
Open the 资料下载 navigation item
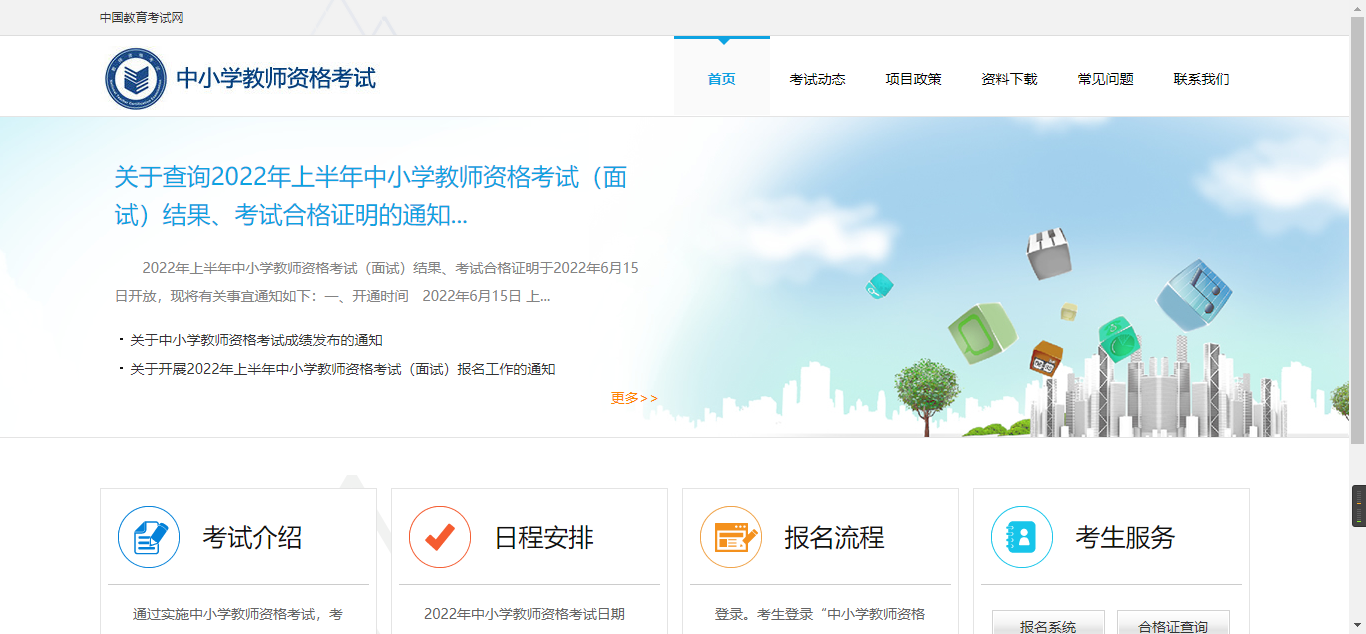tap(1009, 79)
